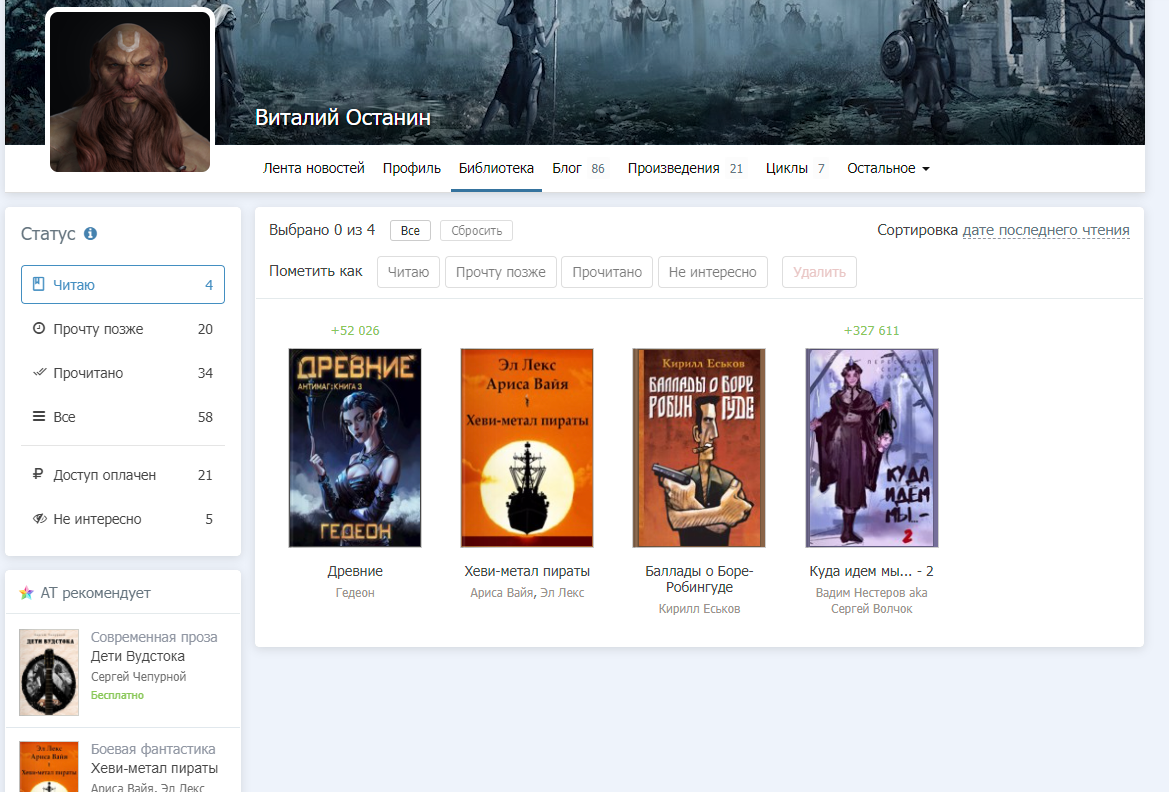Click the info icon next to Статус
The height and width of the screenshot is (792, 1169).
click(x=90, y=234)
